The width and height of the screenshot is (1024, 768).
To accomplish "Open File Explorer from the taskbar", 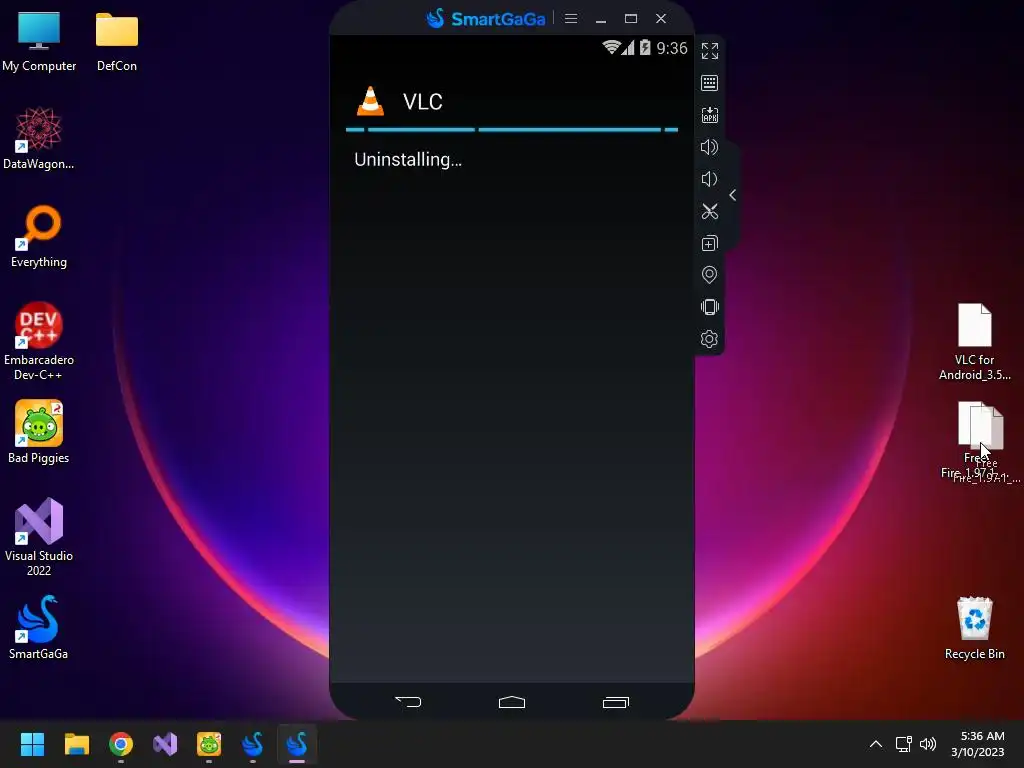I will pos(76,744).
